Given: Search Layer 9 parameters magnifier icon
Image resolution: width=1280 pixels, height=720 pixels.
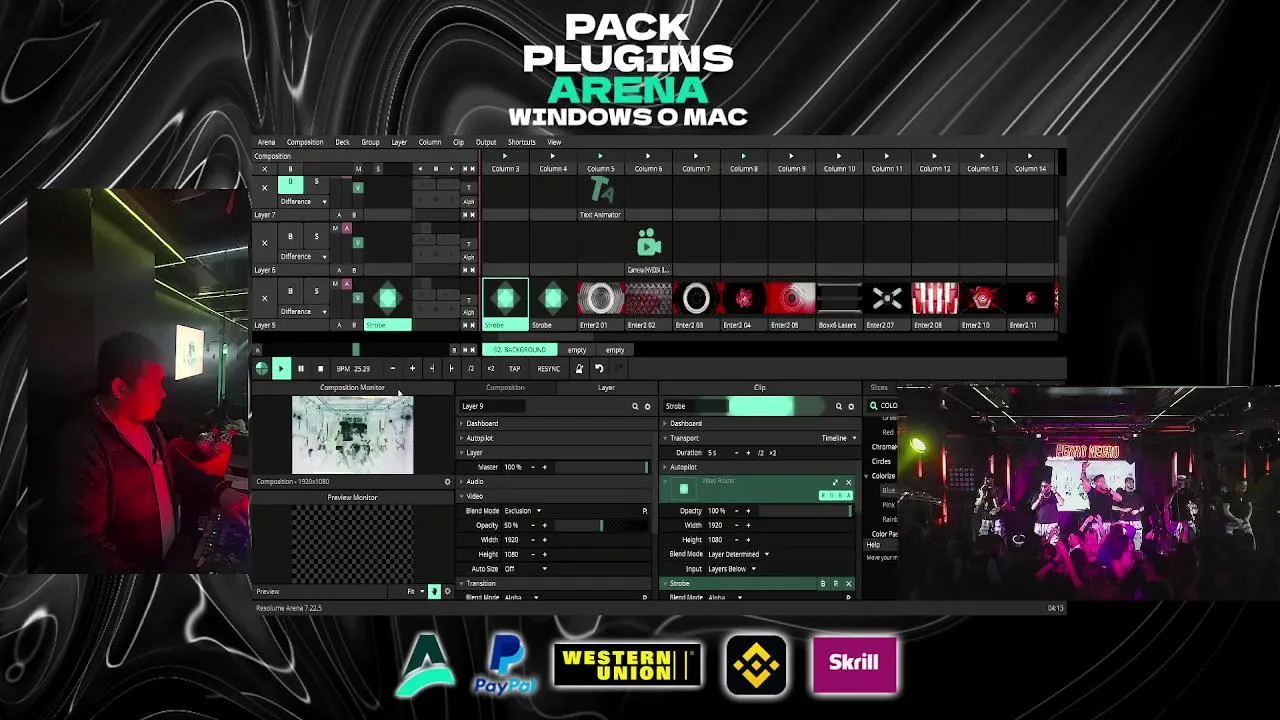Looking at the screenshot, I should (x=635, y=406).
